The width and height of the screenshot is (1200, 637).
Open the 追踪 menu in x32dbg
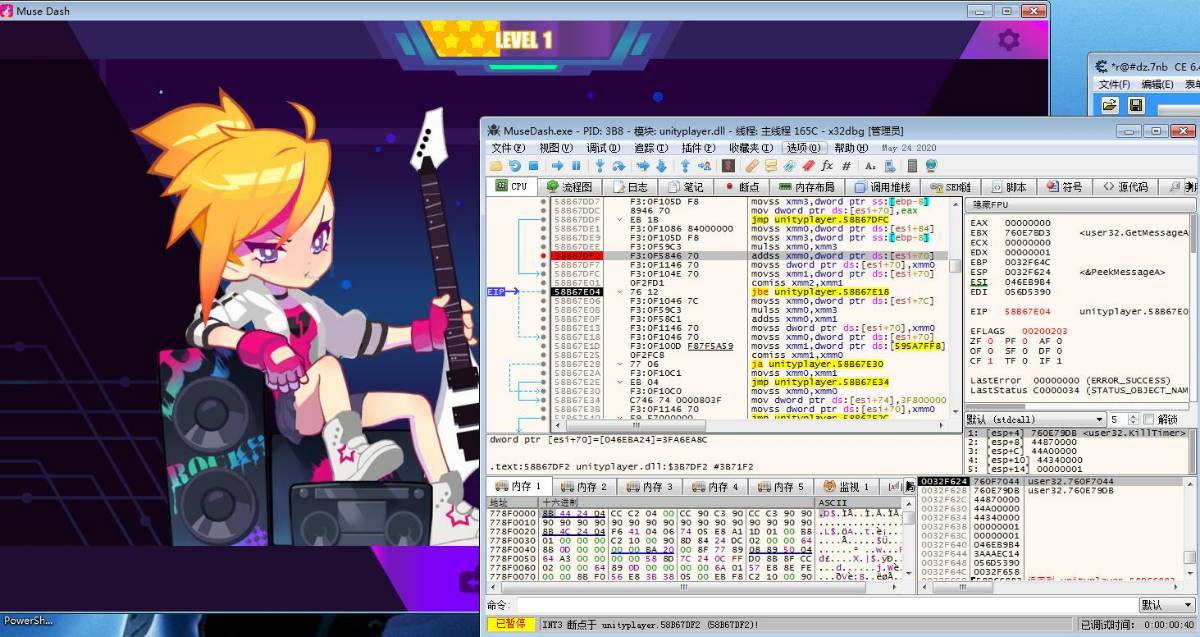click(x=651, y=148)
